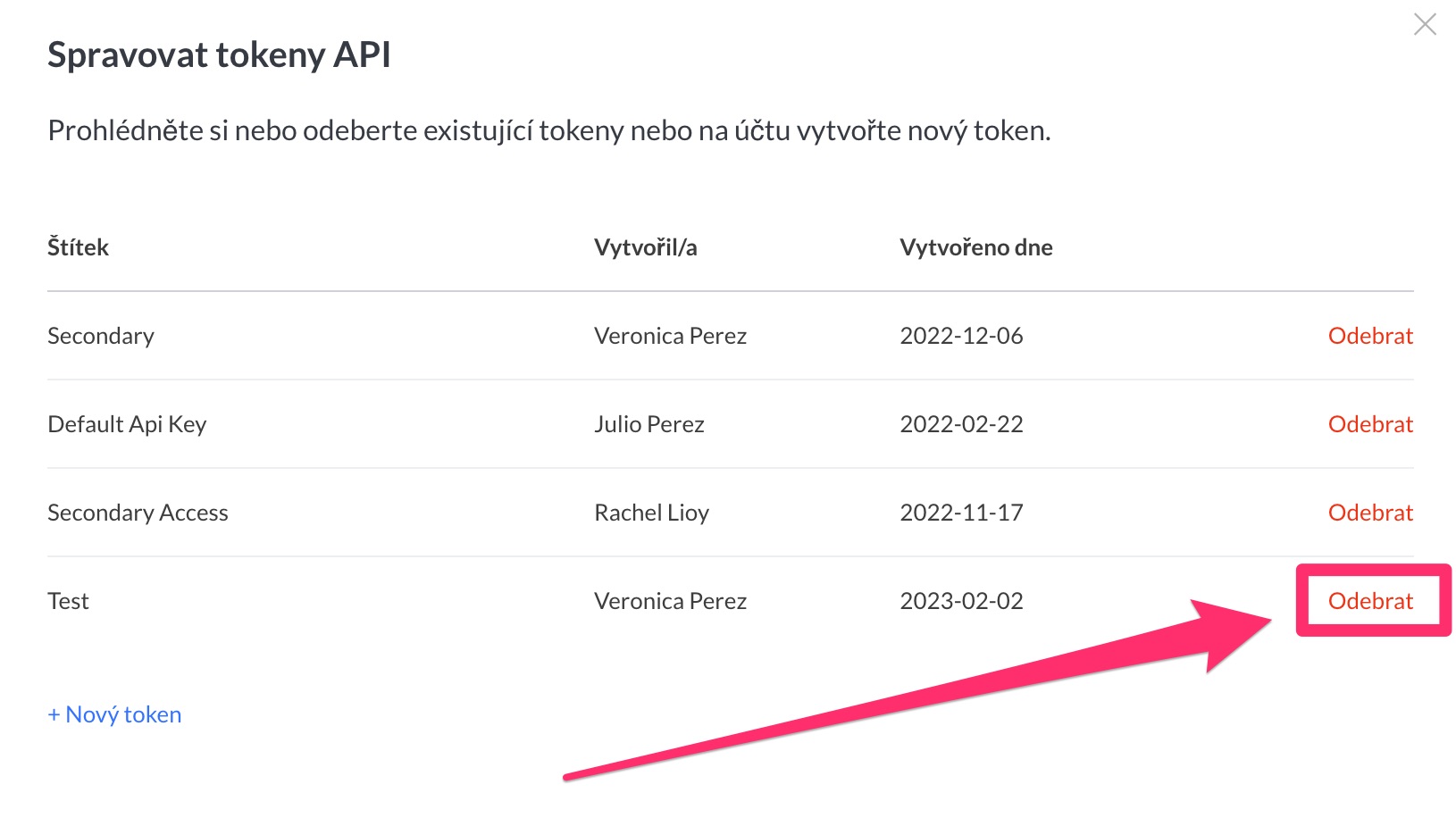1456x818 pixels.
Task: Click the 2022-02-22 creation date
Action: point(961,424)
